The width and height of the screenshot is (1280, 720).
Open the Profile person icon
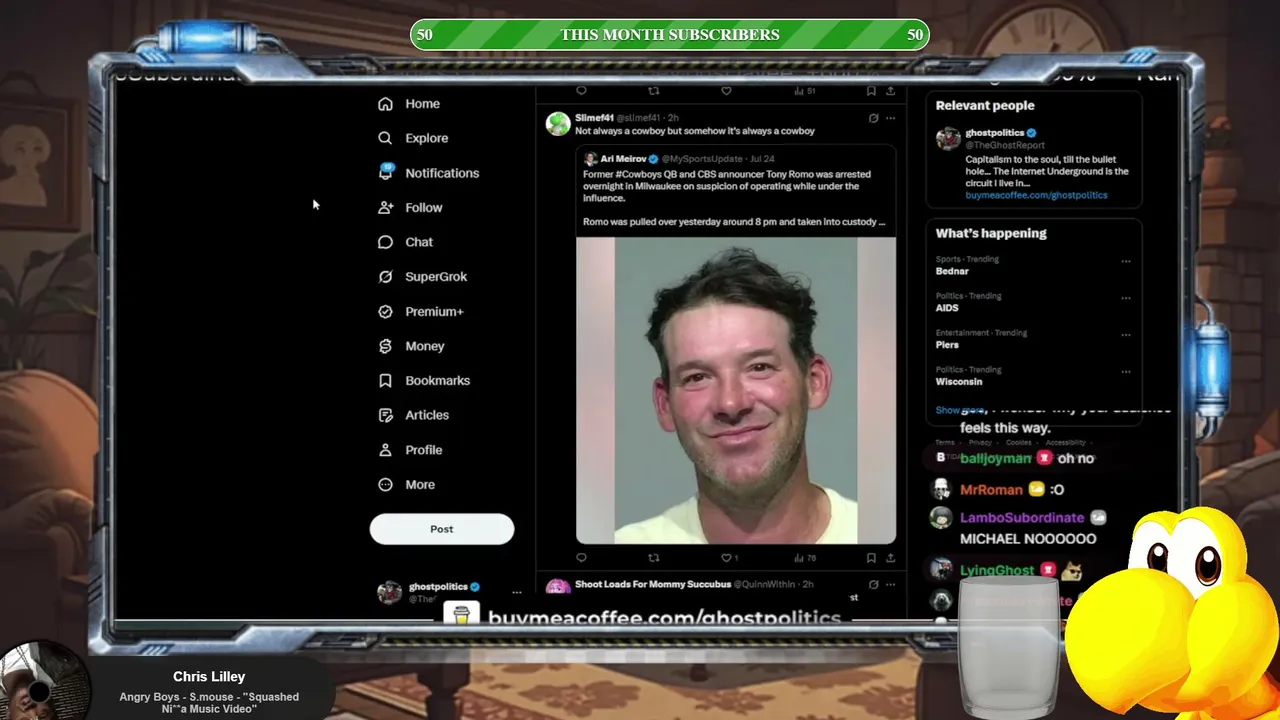pyautogui.click(x=385, y=450)
